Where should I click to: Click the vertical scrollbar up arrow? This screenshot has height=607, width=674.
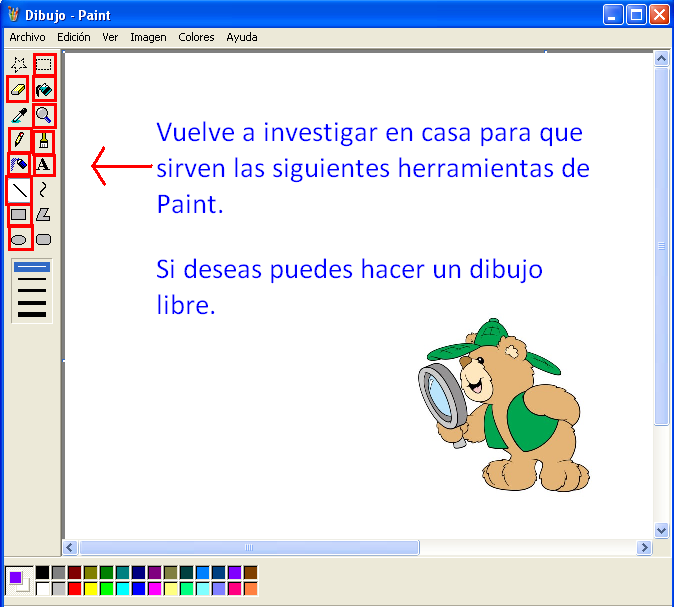[x=662, y=58]
